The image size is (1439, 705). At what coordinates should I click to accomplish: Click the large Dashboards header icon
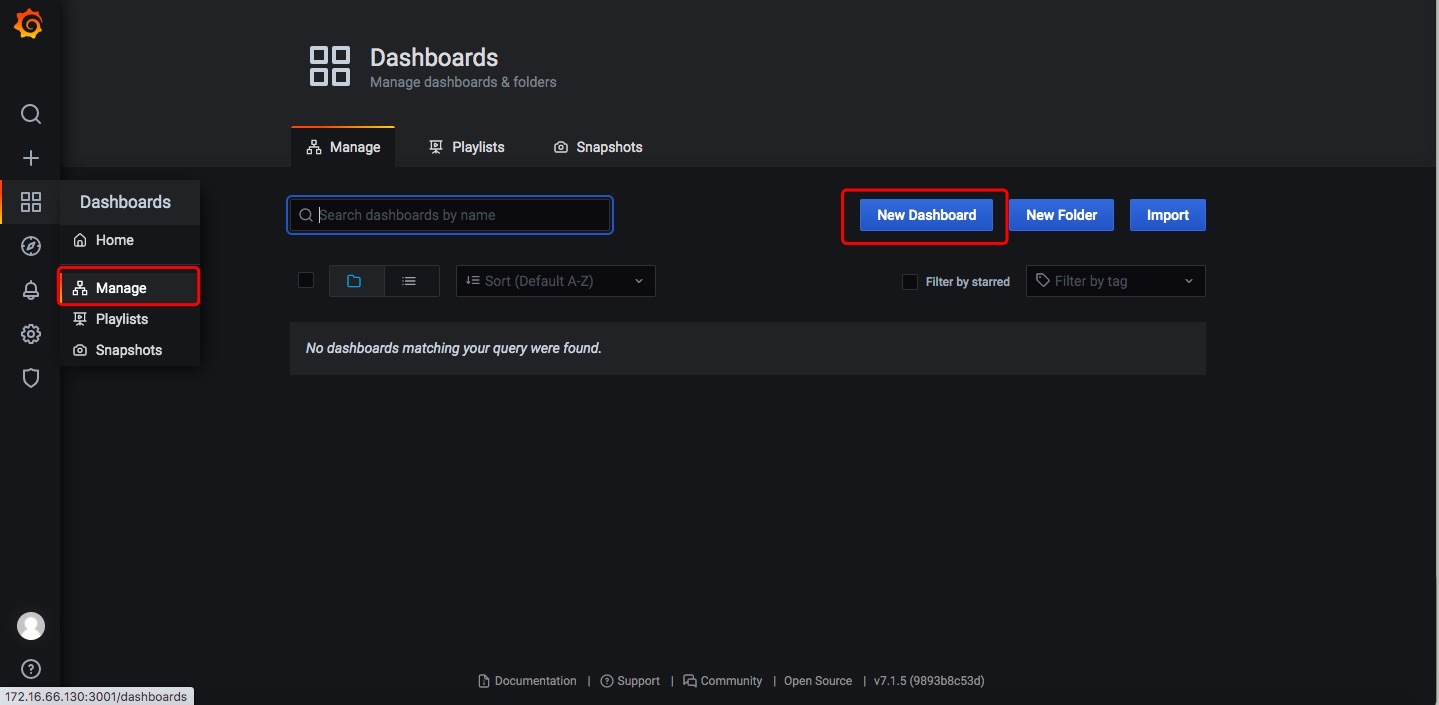[330, 66]
